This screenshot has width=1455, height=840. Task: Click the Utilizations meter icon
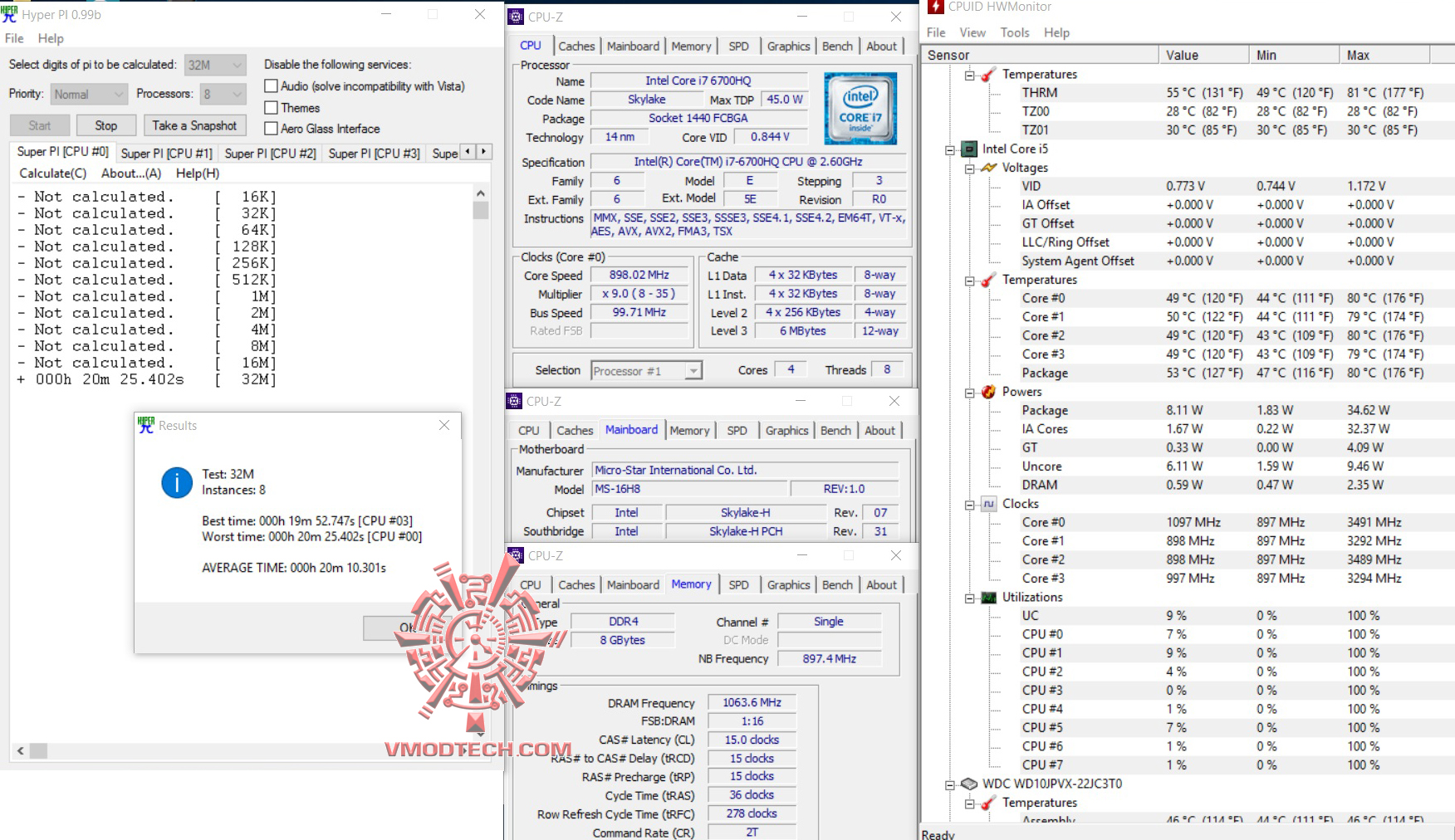(x=988, y=597)
